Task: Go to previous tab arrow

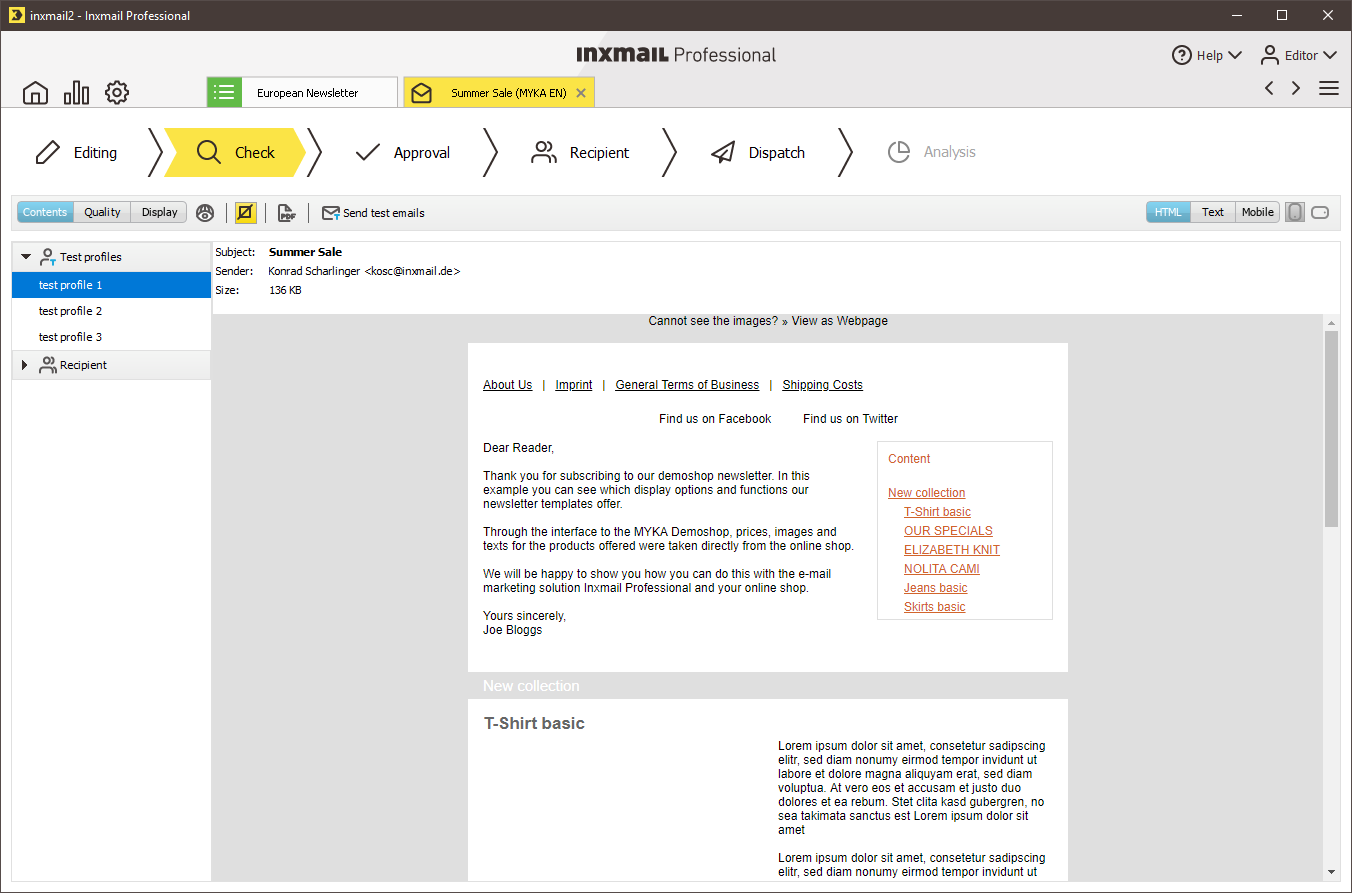Action: 1269,88
